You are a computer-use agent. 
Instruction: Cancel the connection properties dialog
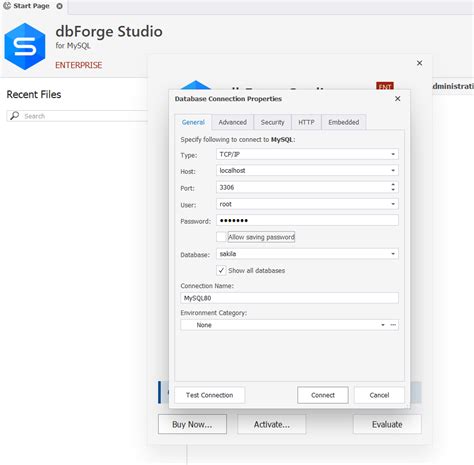(x=379, y=395)
